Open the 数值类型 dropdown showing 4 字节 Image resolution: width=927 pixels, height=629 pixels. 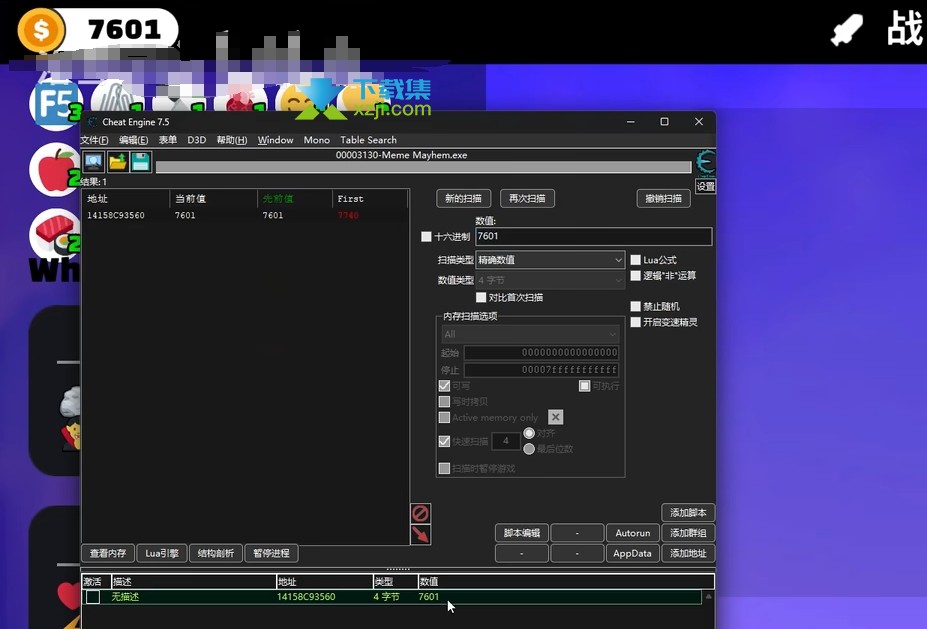pyautogui.click(x=550, y=280)
